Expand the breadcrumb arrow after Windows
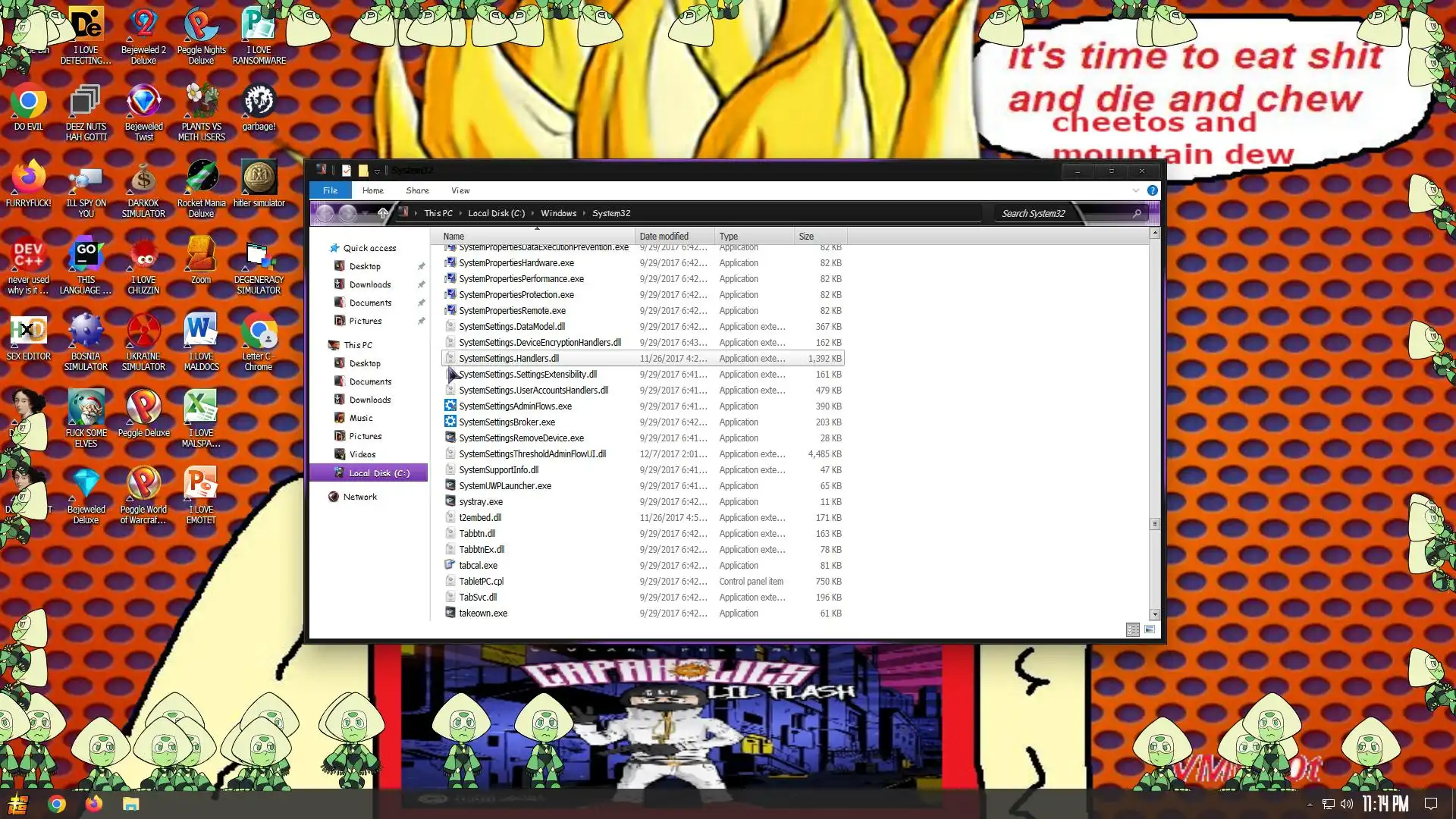The image size is (1456, 819). pyautogui.click(x=584, y=213)
